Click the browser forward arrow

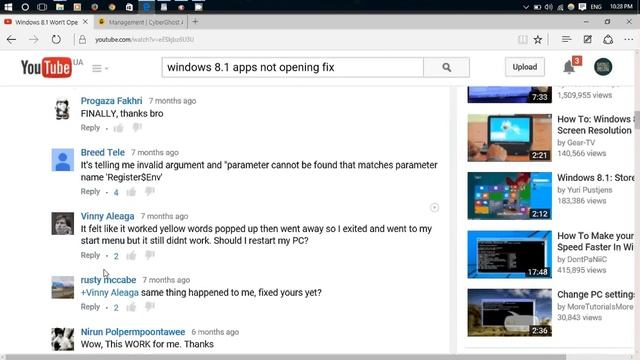click(x=33, y=40)
